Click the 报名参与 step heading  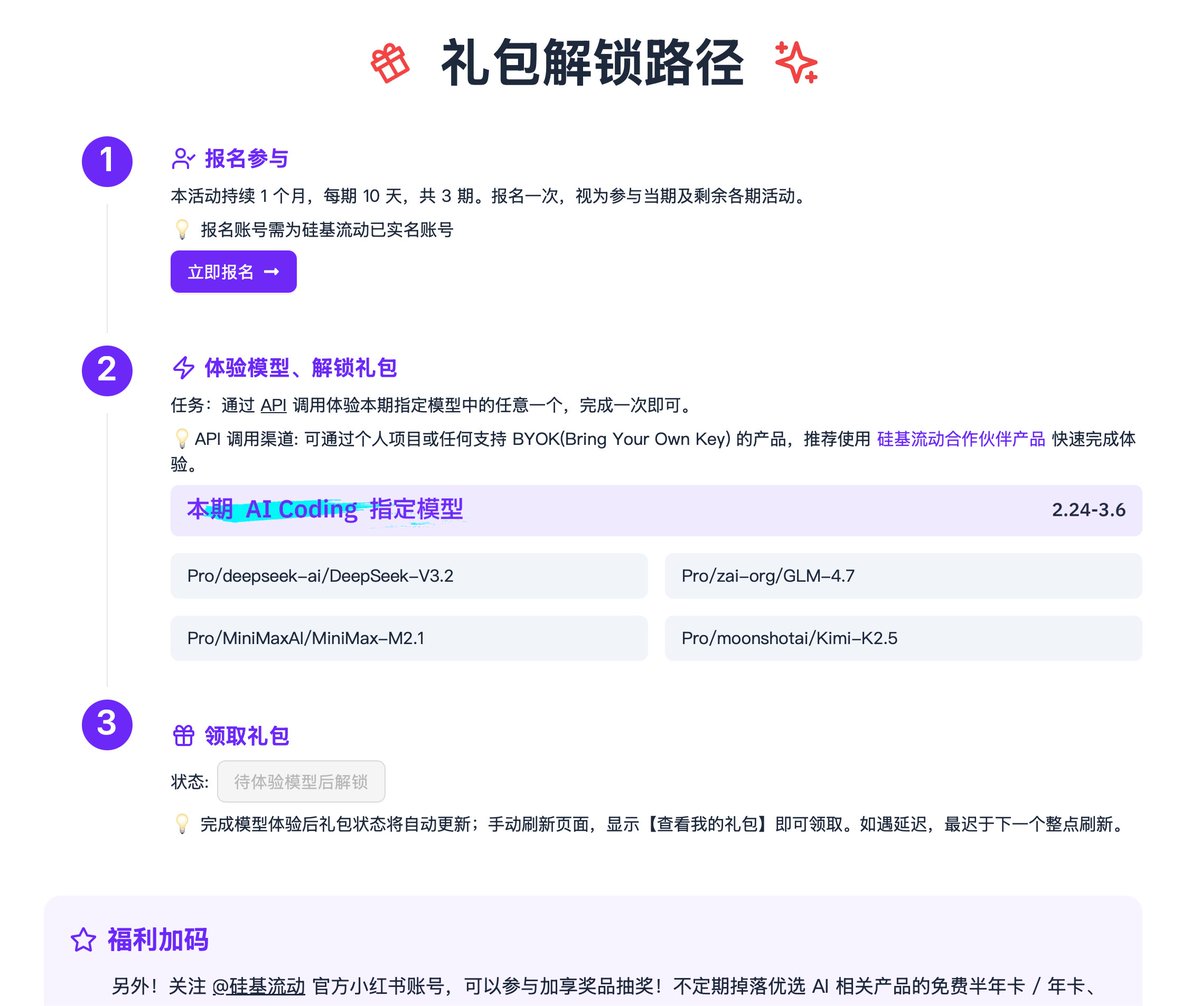point(247,158)
